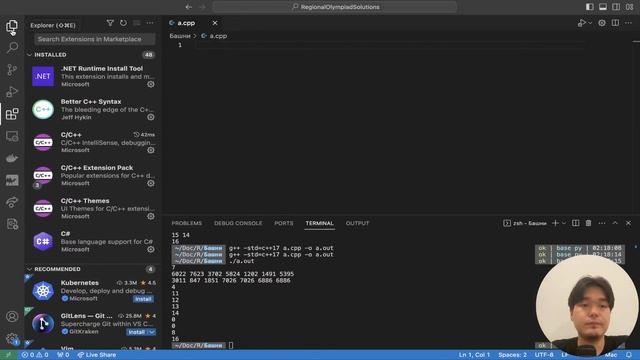Click Search Extensions in Marketplace field
This screenshot has height=360, width=640.
point(95,39)
